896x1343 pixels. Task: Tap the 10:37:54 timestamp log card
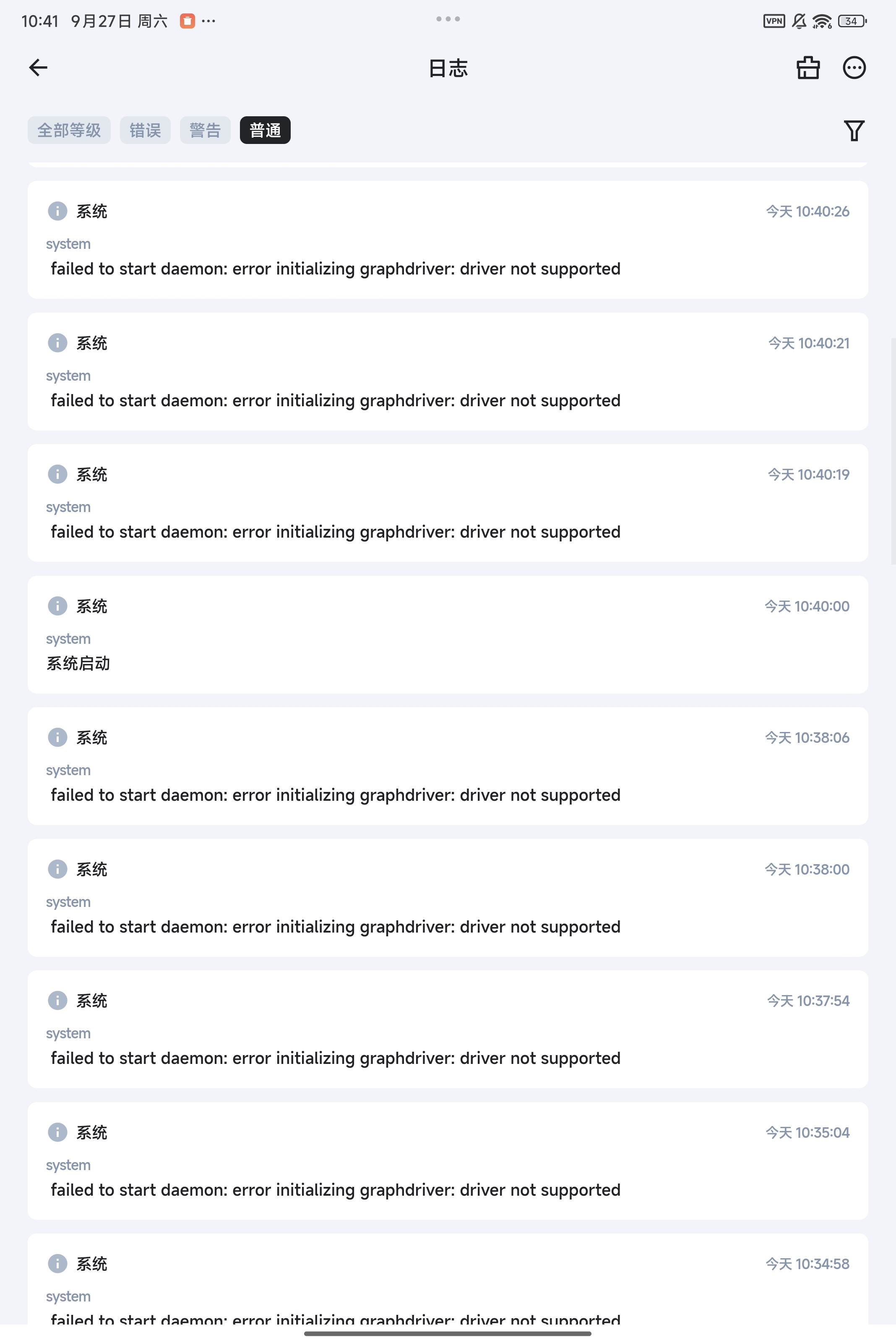448,1029
